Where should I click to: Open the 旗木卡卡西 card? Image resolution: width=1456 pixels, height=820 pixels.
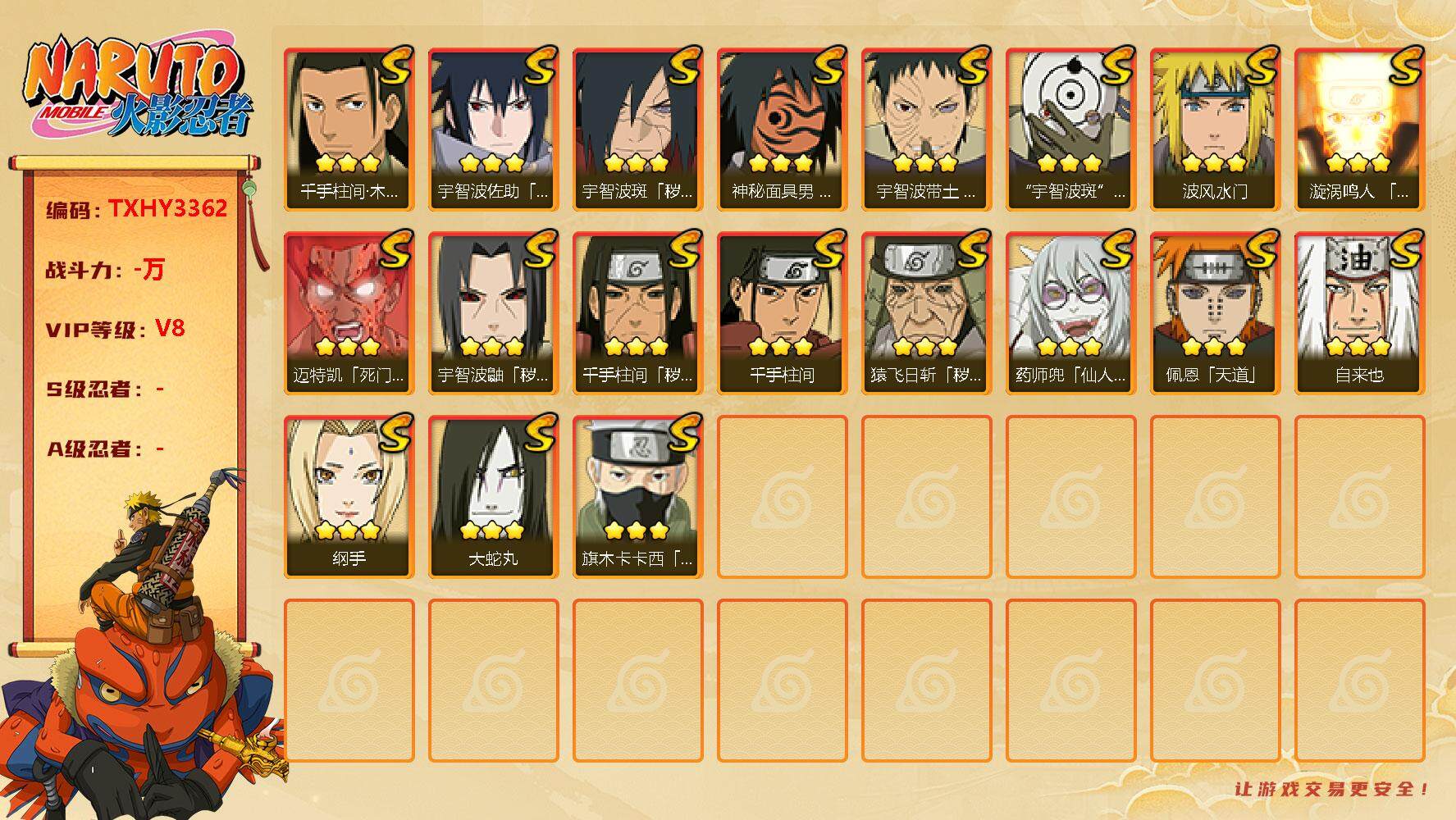click(637, 497)
